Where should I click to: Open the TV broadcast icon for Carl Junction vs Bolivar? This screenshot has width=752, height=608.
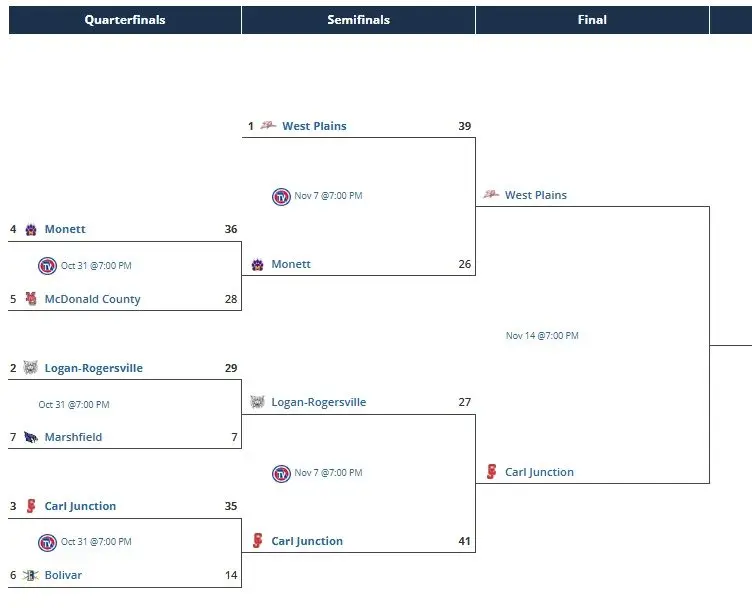tap(47, 542)
